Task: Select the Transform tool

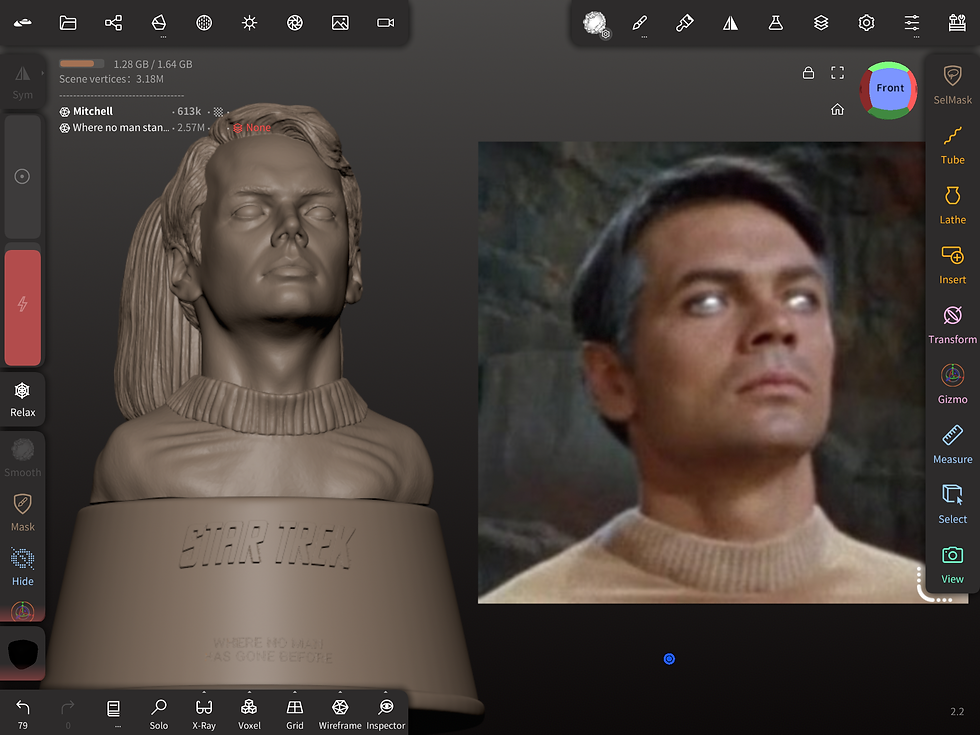Action: pyautogui.click(x=952, y=324)
